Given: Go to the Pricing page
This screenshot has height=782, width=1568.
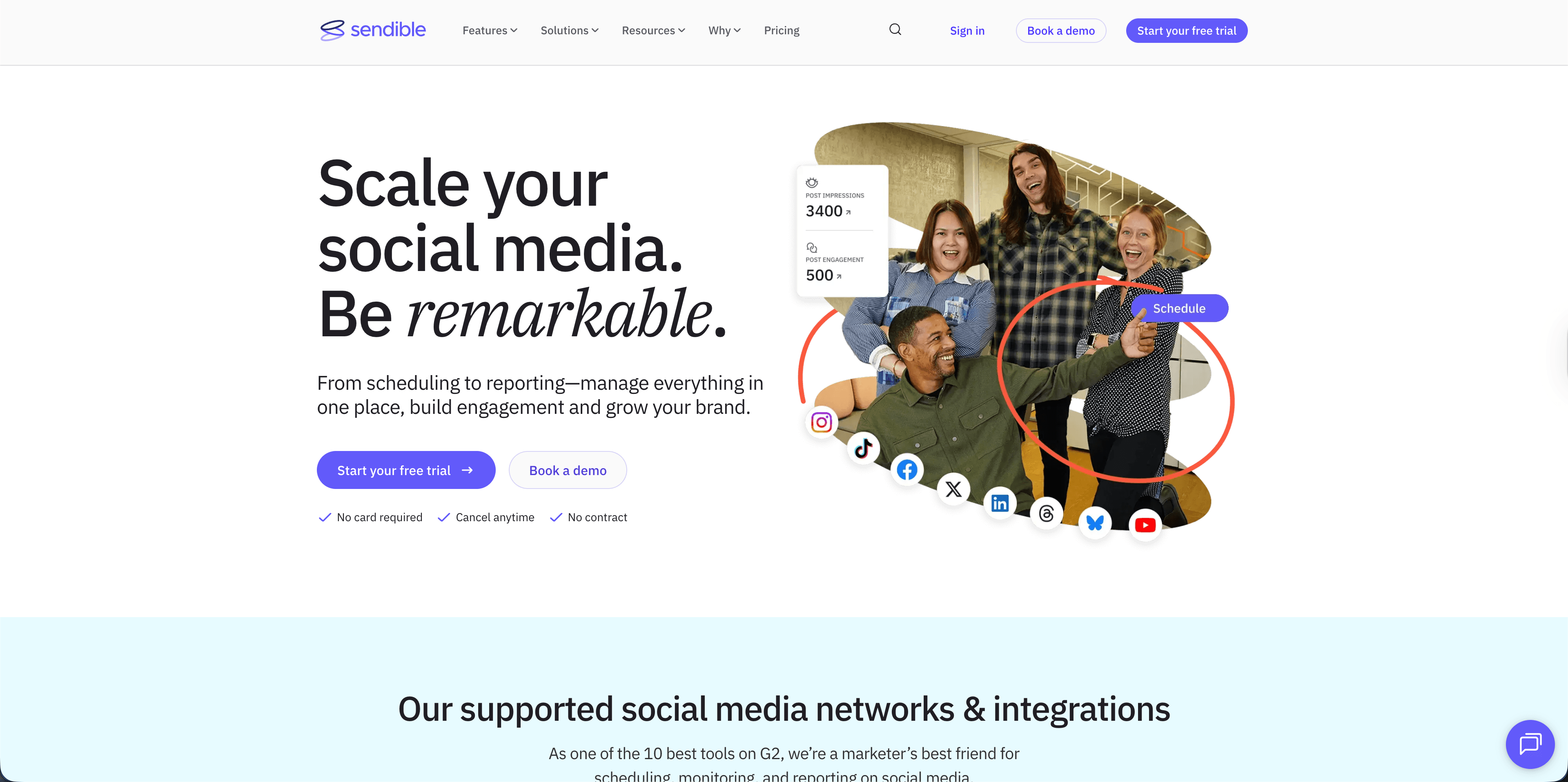Looking at the screenshot, I should click(782, 31).
